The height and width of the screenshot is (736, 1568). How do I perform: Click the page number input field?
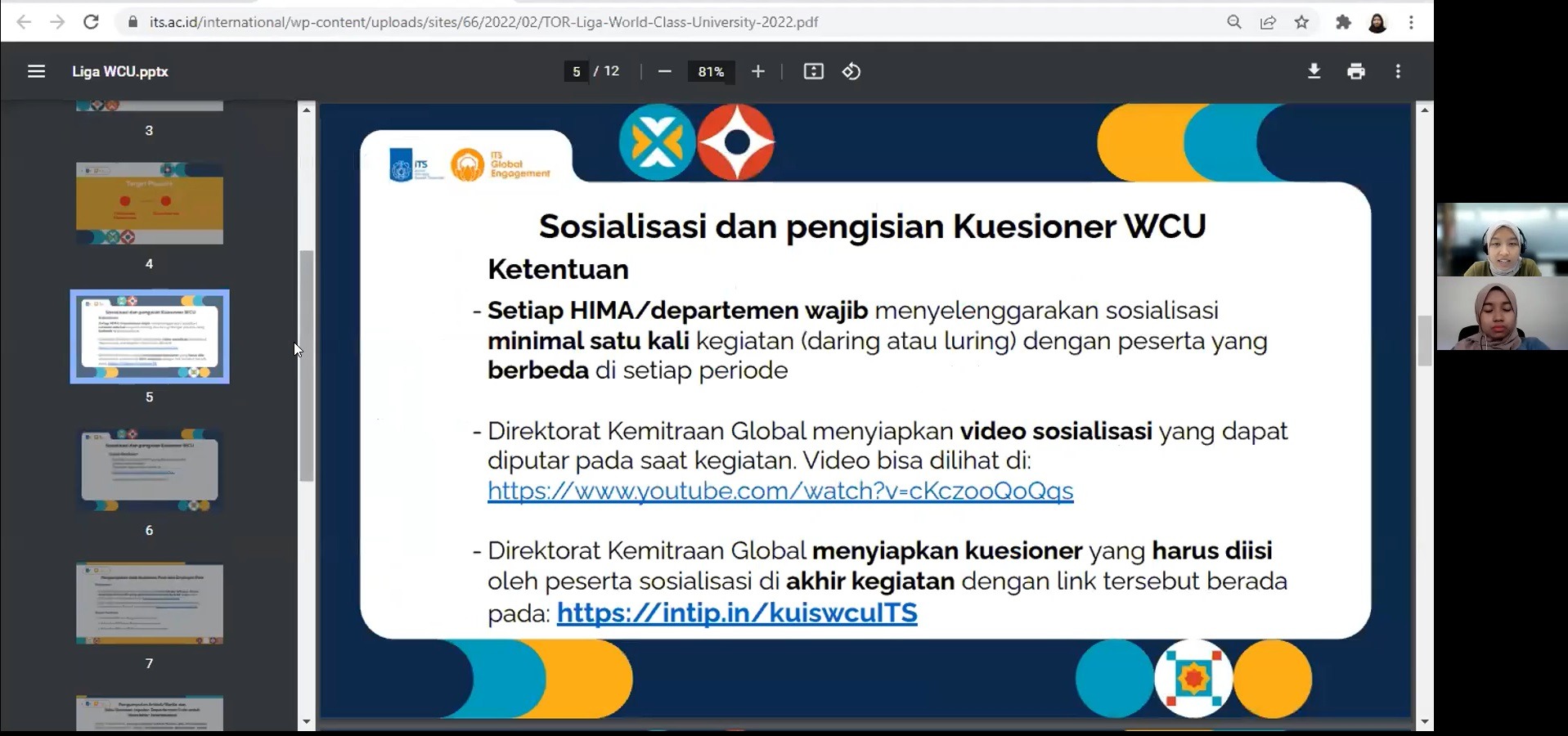(x=576, y=71)
